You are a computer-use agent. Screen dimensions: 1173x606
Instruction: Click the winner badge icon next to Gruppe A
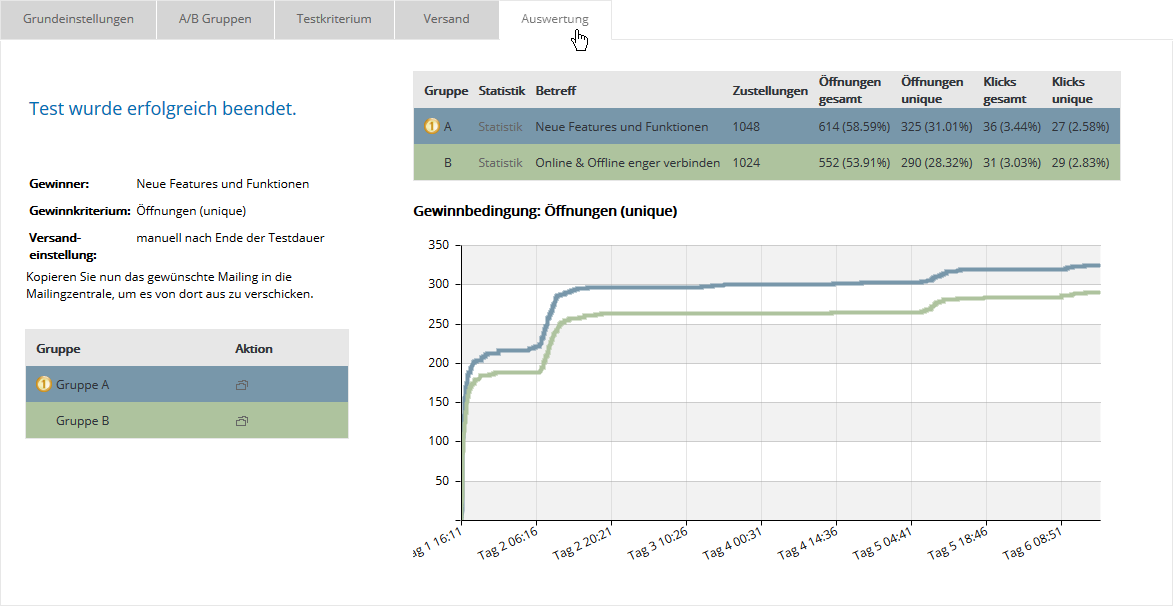coord(44,384)
